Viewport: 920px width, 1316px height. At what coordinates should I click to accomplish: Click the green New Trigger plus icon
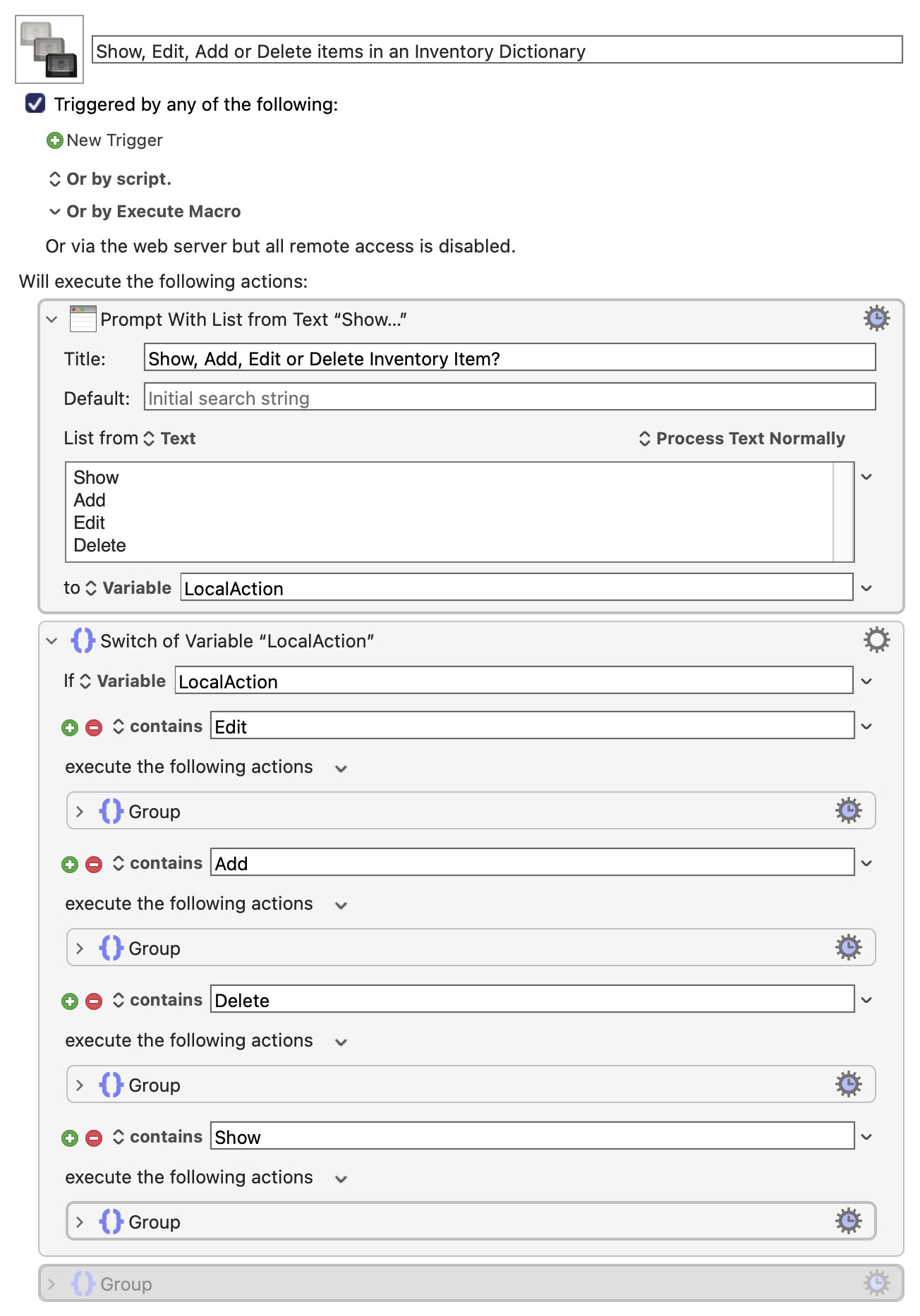[54, 140]
